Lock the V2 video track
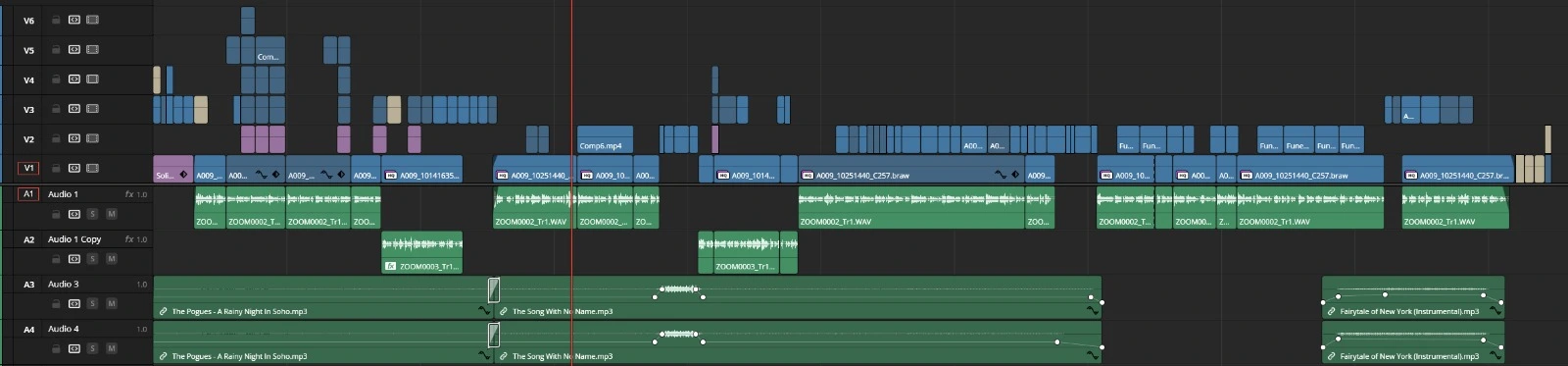Image resolution: width=1568 pixels, height=366 pixels. point(56,138)
